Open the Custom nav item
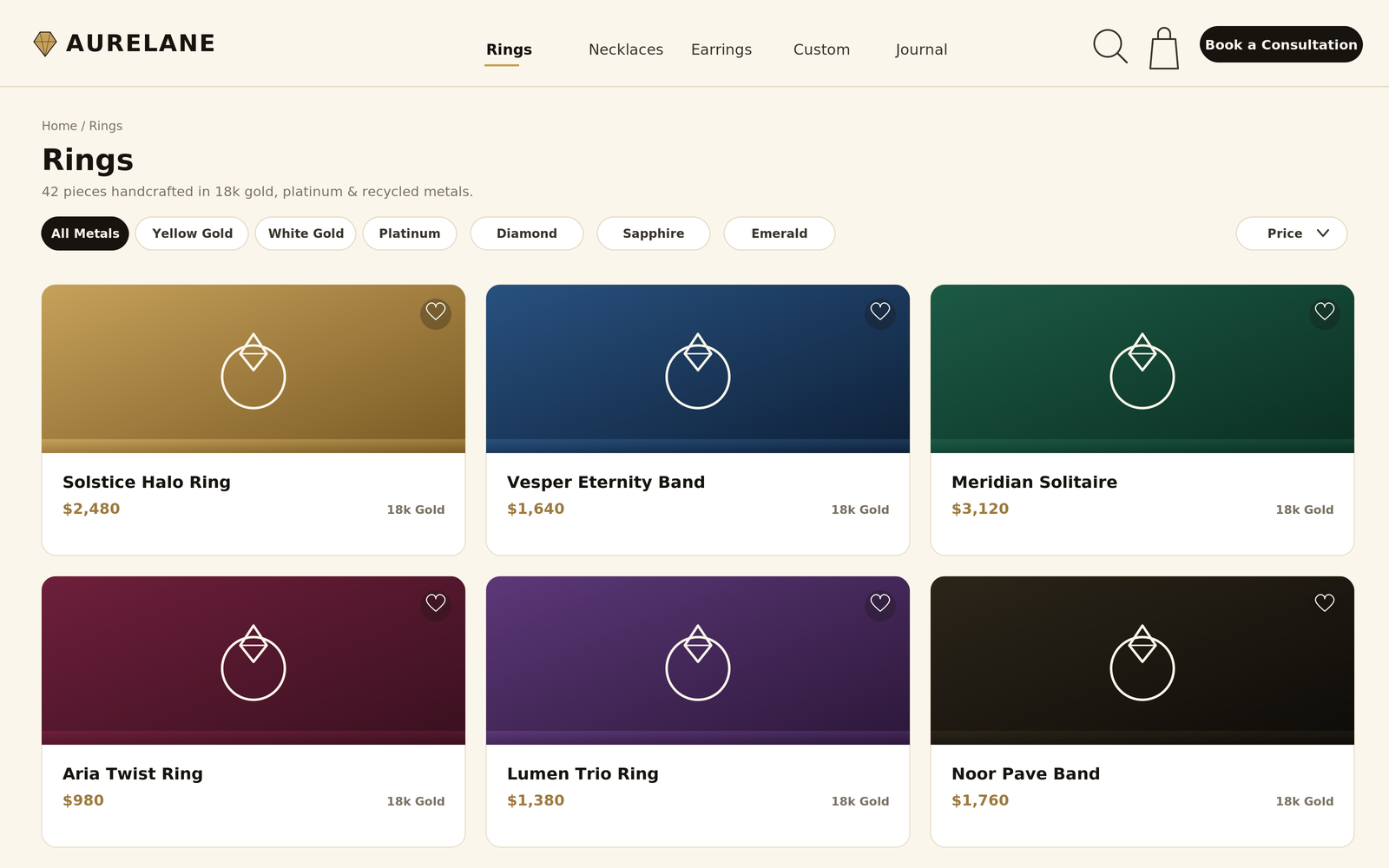The width and height of the screenshot is (1389, 868). [821, 49]
